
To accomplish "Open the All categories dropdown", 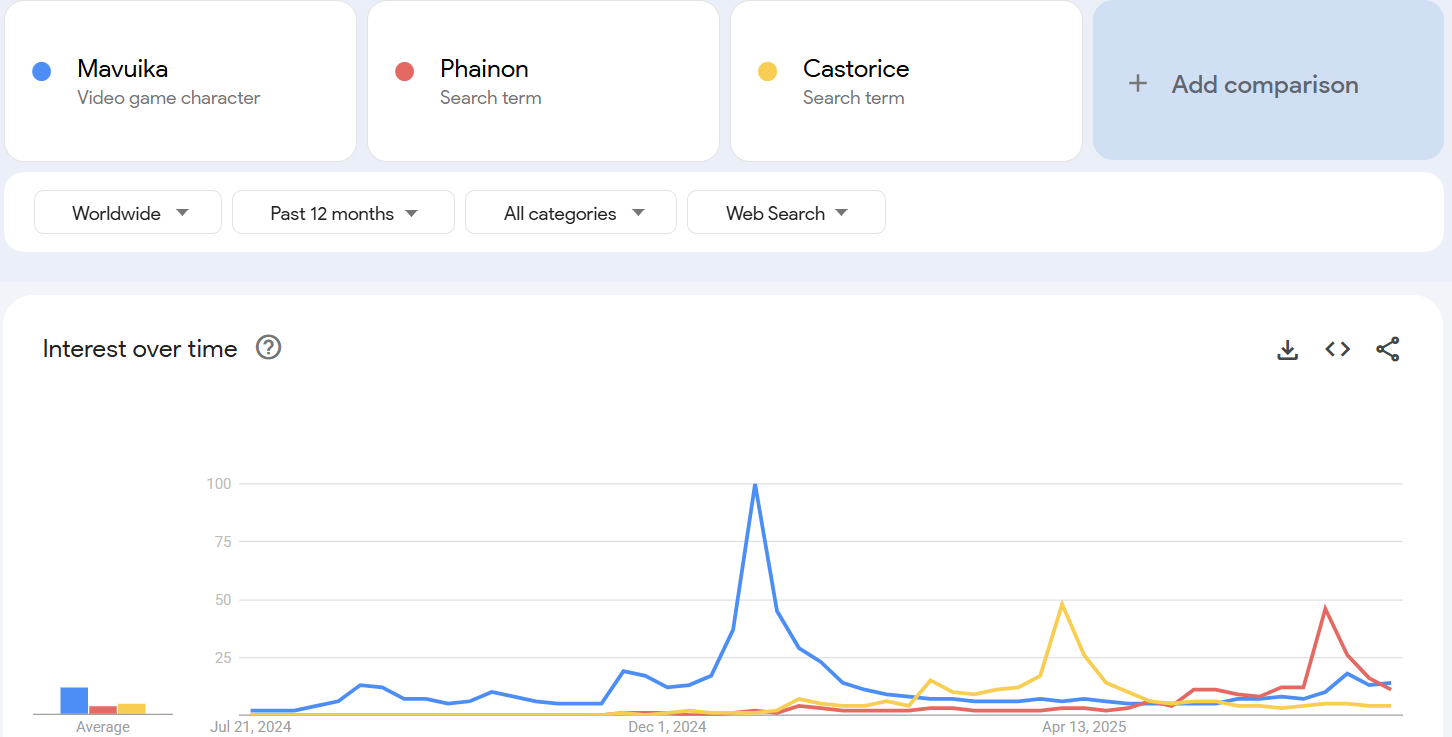I will point(571,212).
